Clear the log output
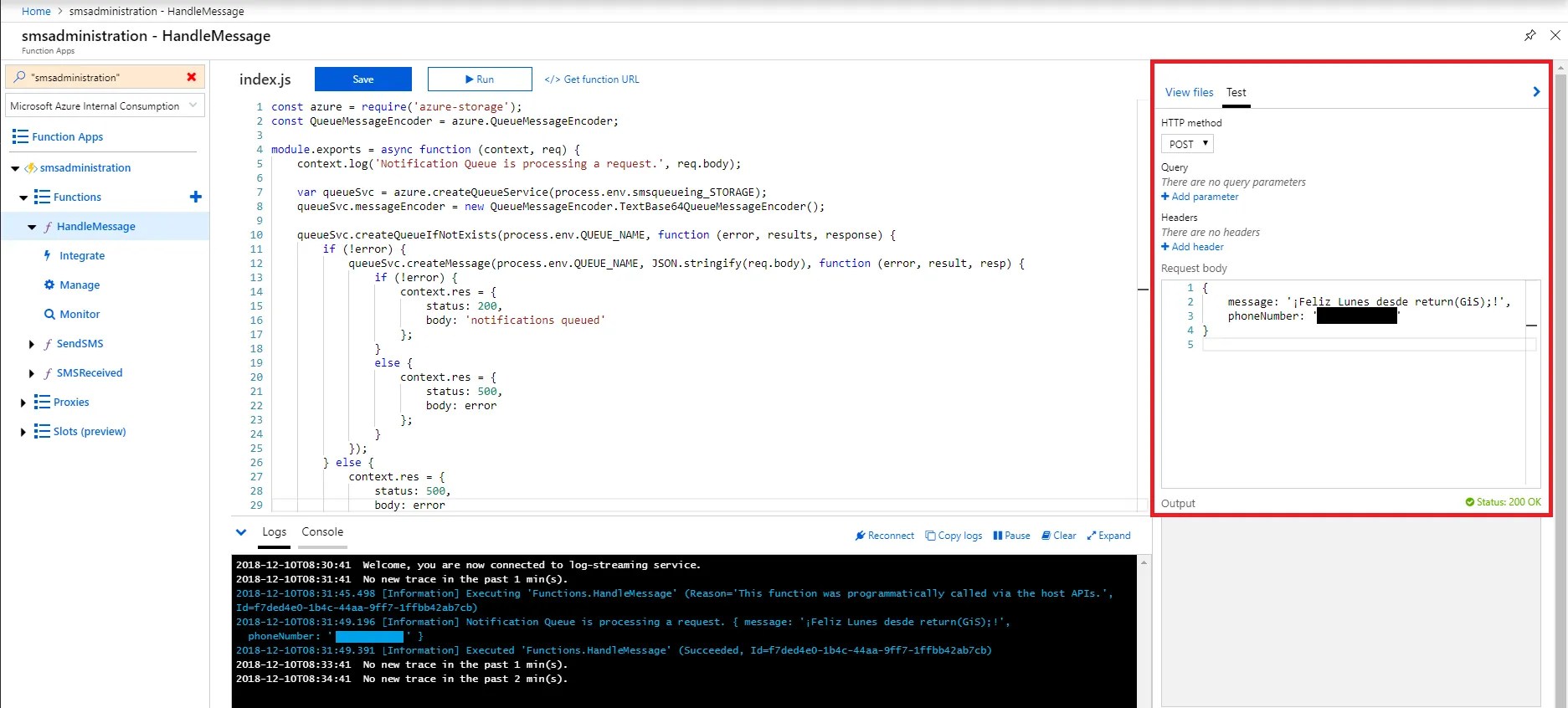 tap(1059, 536)
